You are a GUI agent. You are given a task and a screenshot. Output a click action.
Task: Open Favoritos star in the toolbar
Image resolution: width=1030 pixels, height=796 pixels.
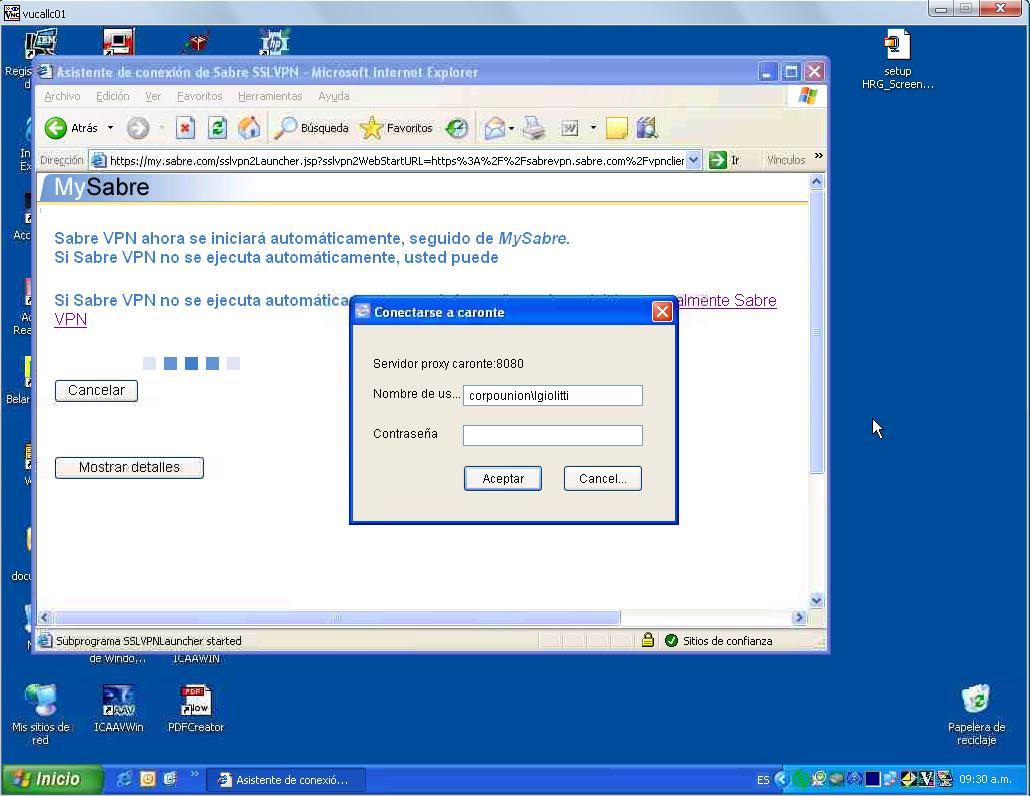tap(396, 128)
